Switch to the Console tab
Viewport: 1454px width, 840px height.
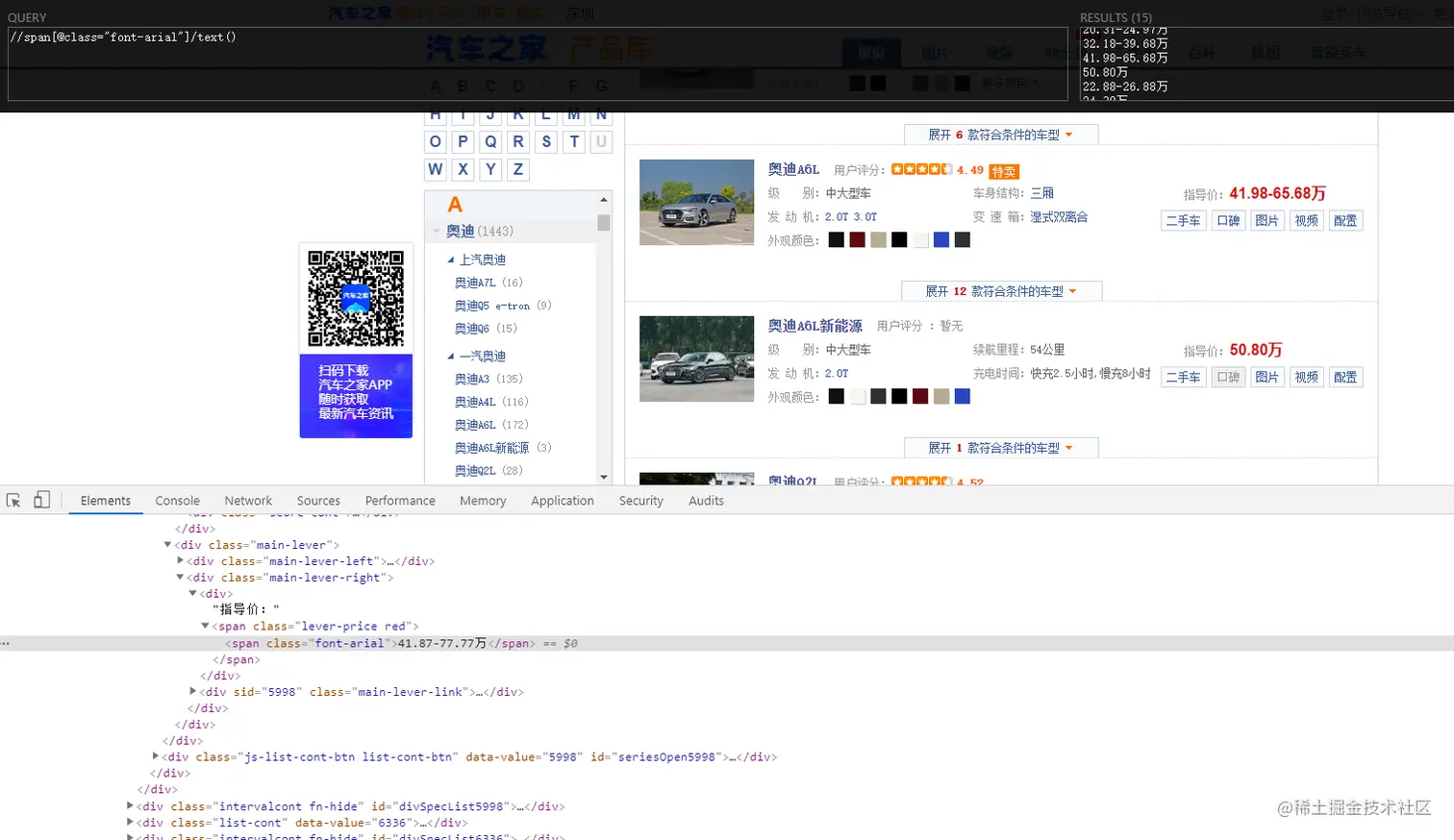click(178, 501)
